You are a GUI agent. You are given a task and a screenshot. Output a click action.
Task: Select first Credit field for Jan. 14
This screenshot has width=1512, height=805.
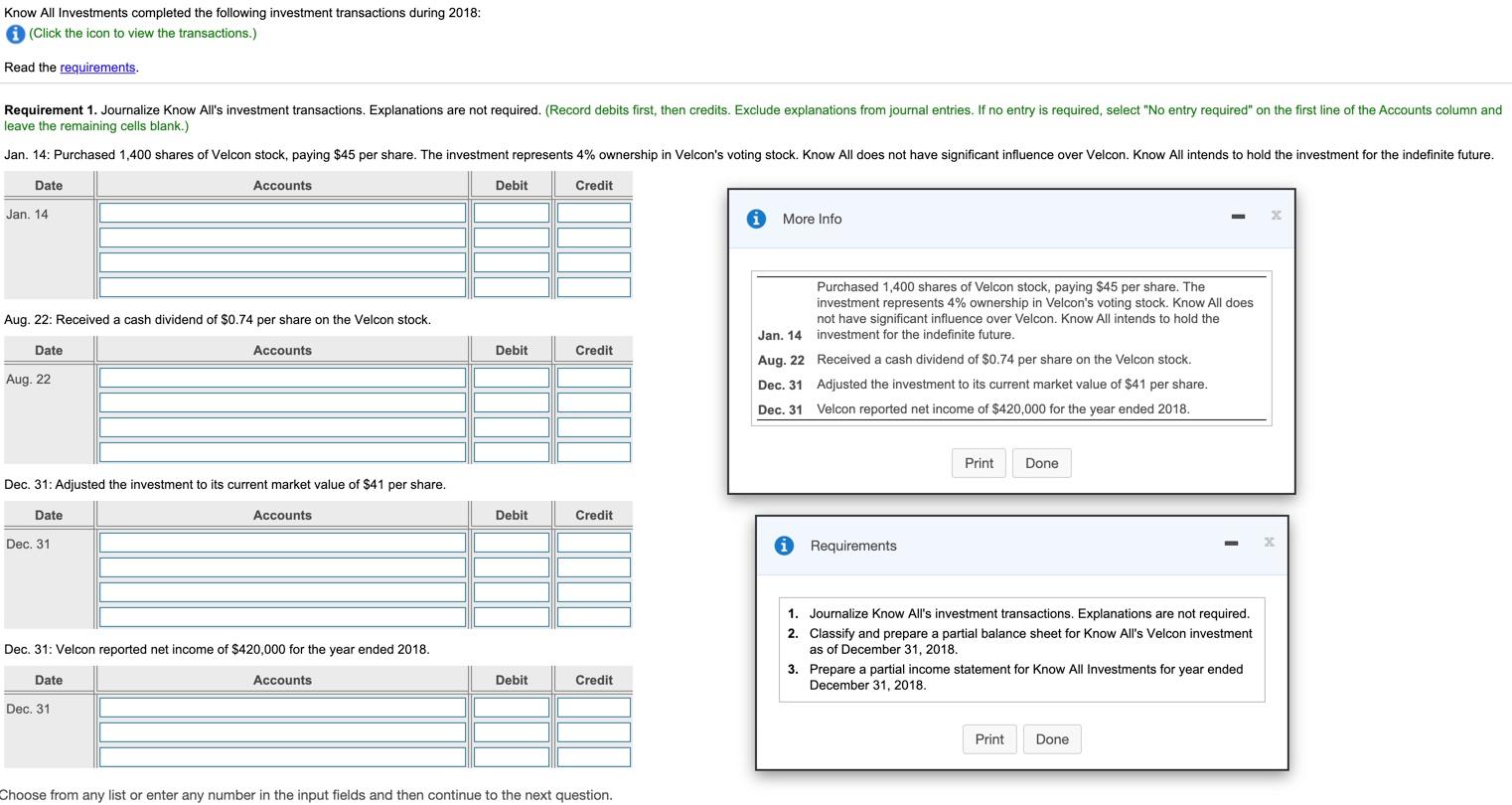[594, 213]
